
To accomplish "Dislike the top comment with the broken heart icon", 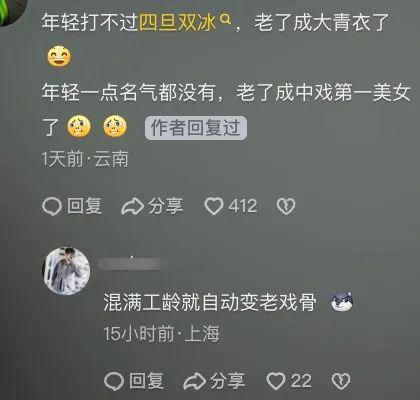I will click(x=286, y=206).
